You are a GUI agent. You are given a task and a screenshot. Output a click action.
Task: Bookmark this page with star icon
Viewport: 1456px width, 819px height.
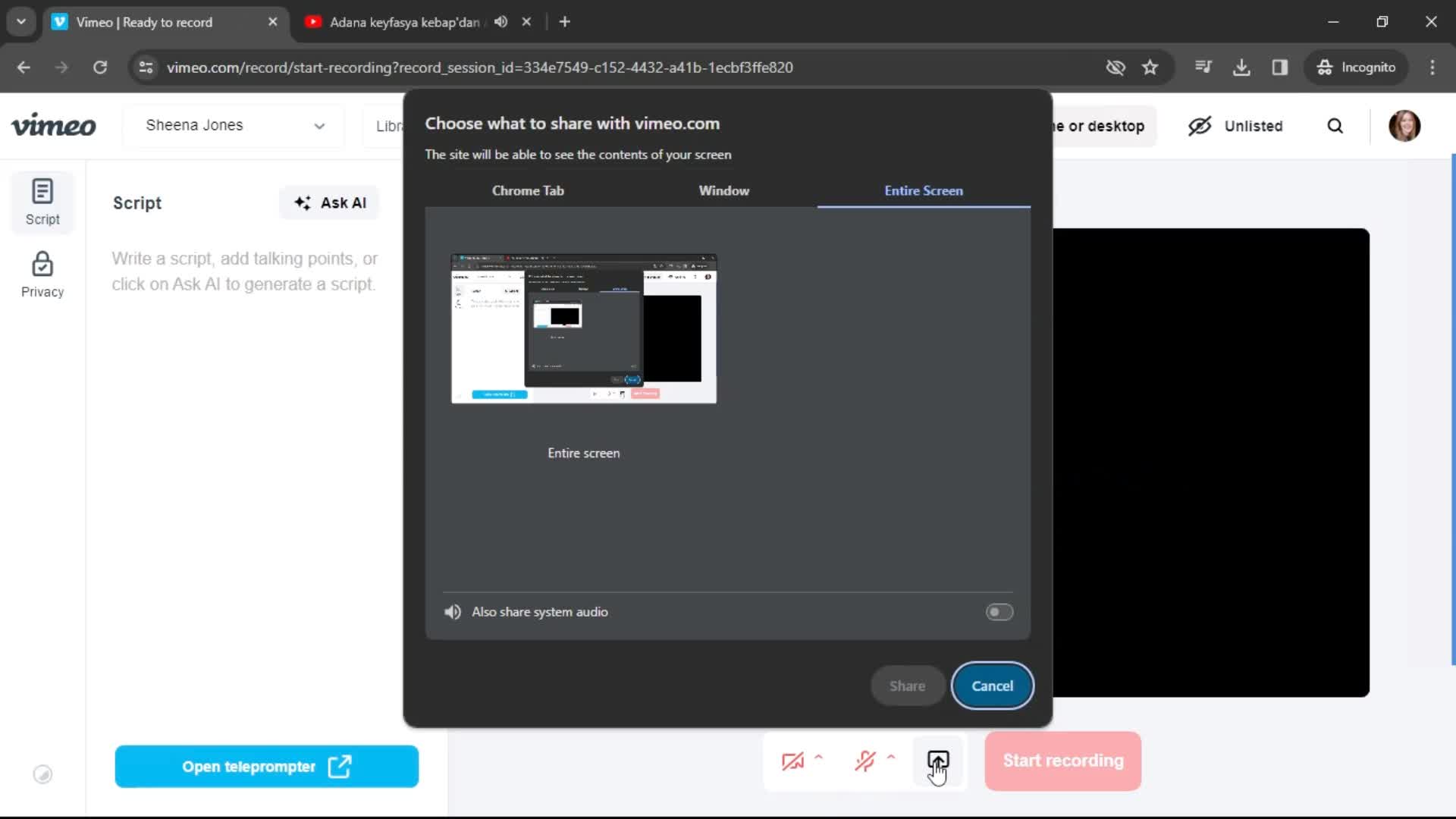tap(1150, 67)
